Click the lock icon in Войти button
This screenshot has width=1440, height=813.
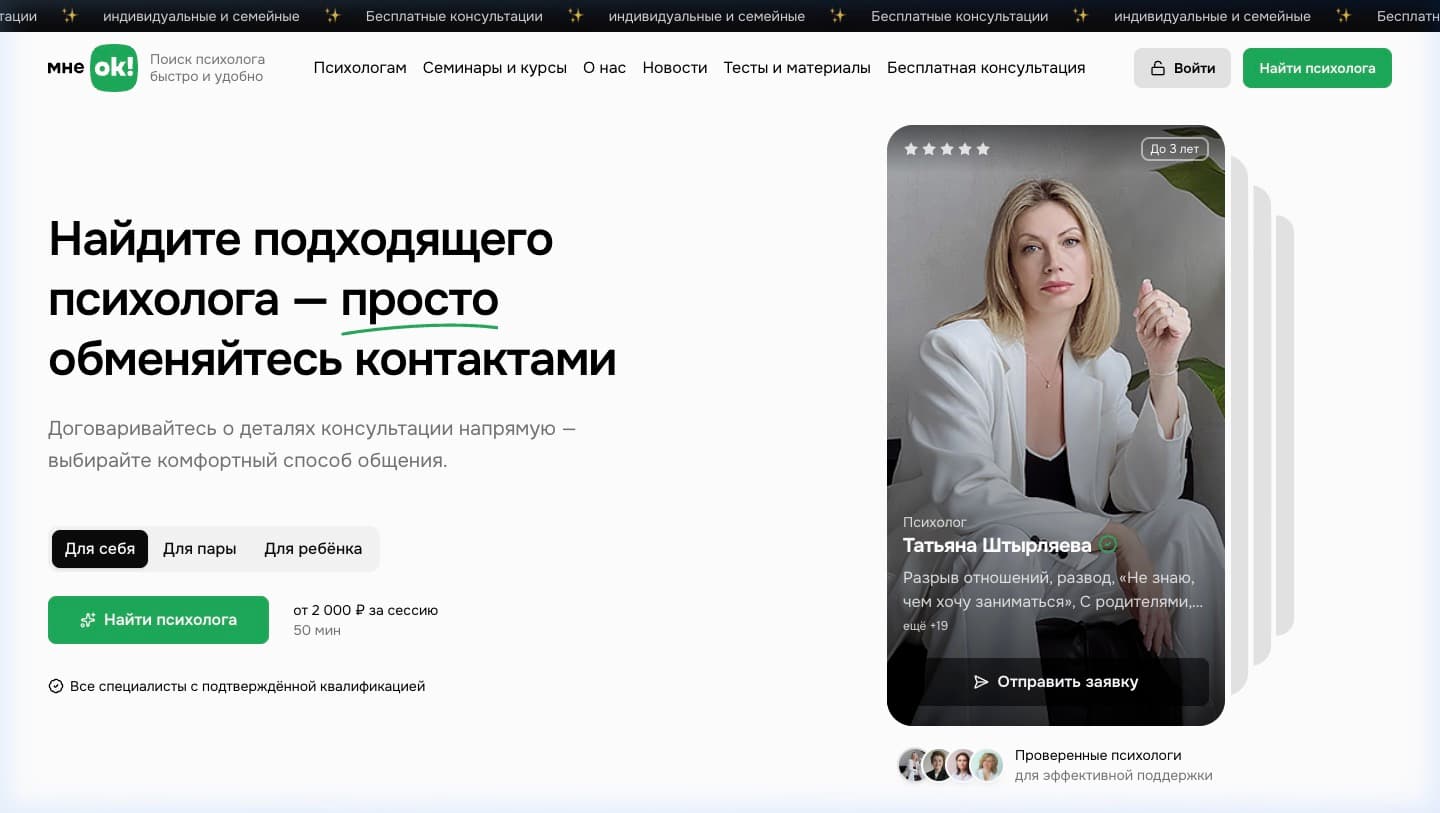click(x=1158, y=68)
